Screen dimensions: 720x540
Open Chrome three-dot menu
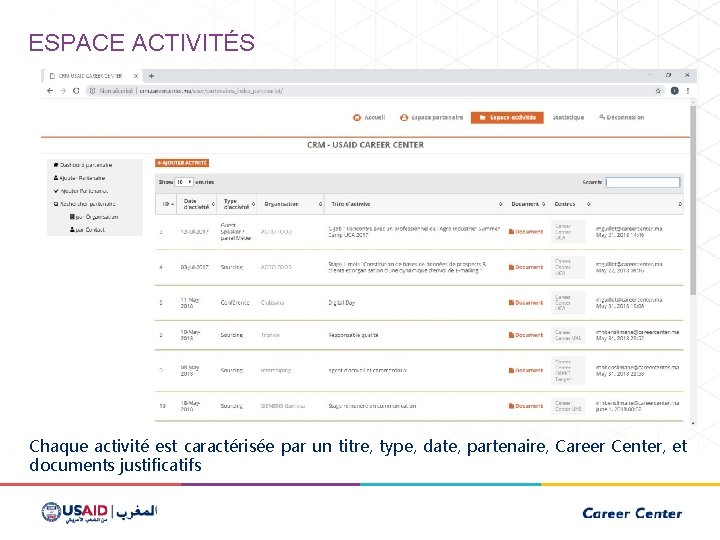[x=688, y=91]
